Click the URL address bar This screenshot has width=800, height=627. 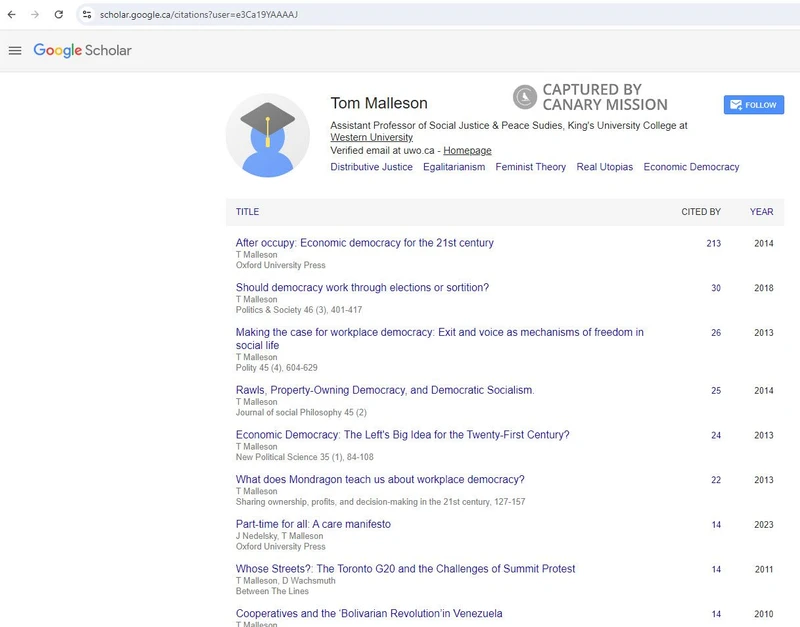point(439,14)
